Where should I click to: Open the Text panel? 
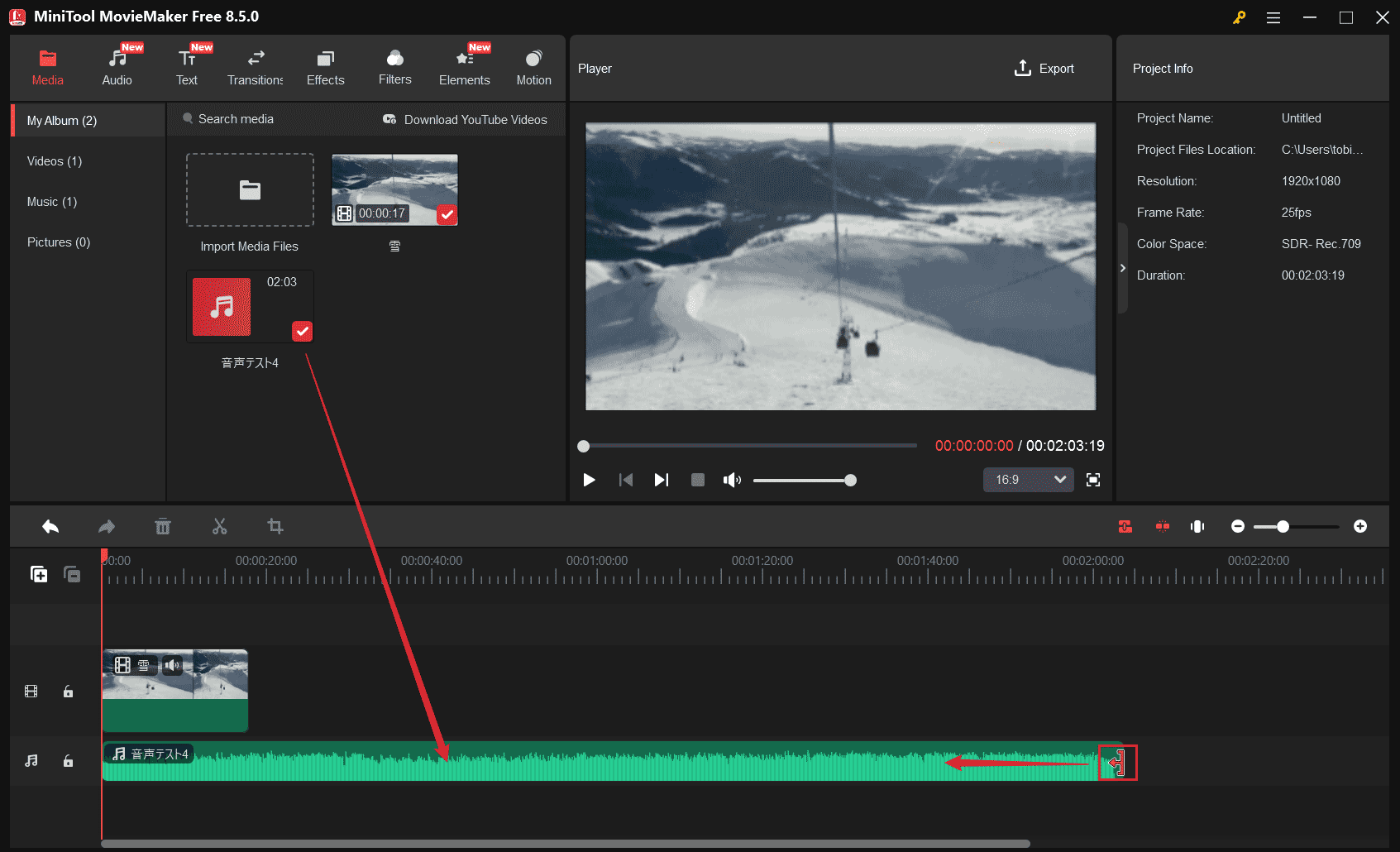pyautogui.click(x=186, y=66)
